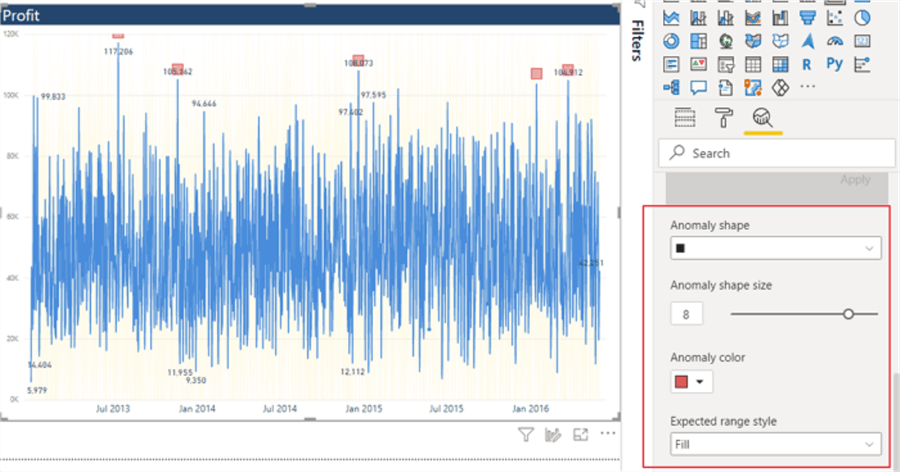Choose the scatter chart visual
This screenshot has height=472, width=900.
click(x=835, y=18)
